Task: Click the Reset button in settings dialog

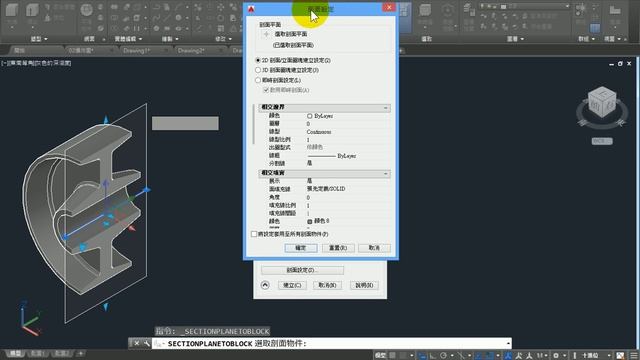Action: [338, 248]
